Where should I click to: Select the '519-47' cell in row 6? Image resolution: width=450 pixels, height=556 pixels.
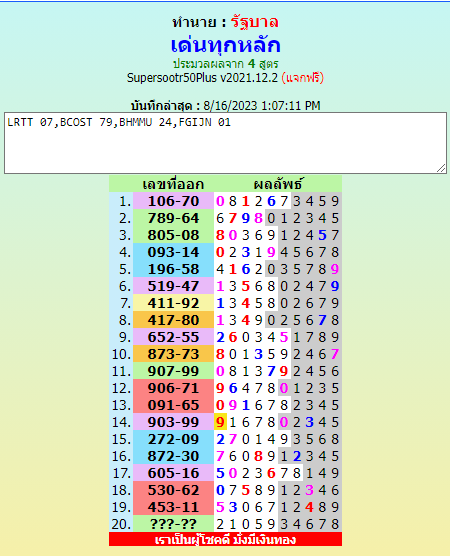(173, 286)
